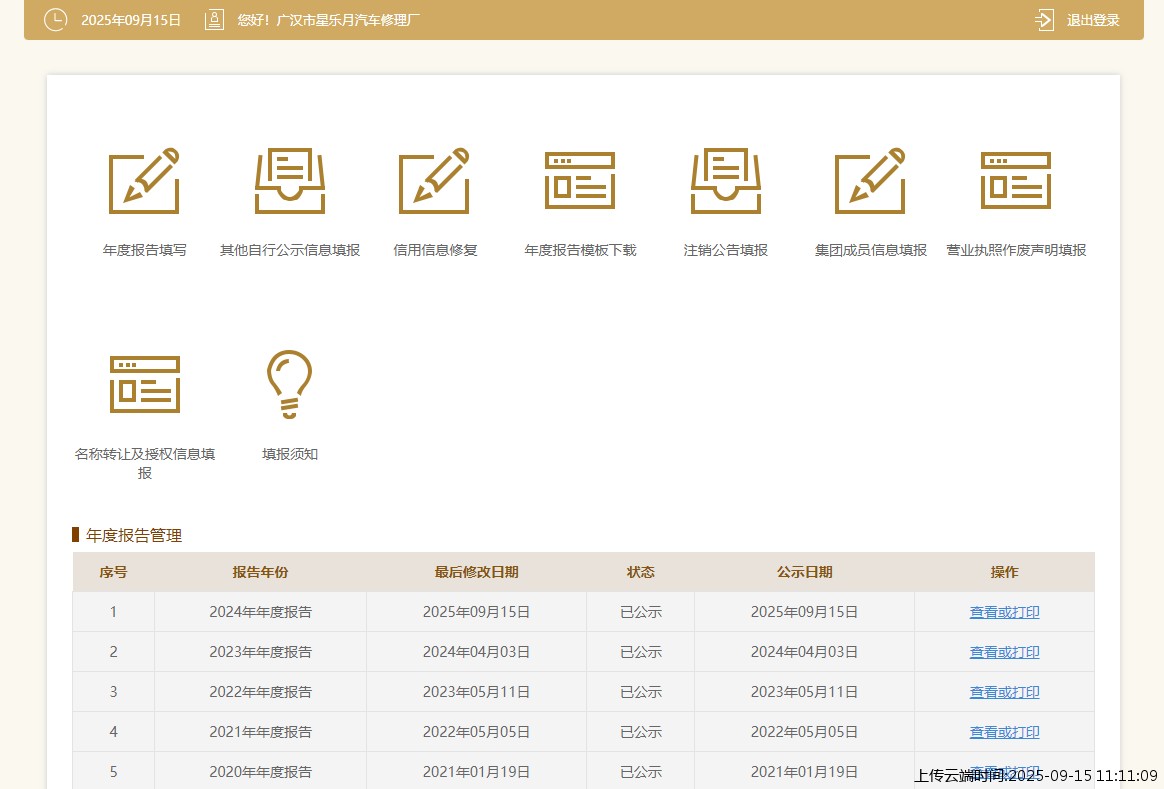Open the 年度报告填写 pencil icon

(144, 180)
